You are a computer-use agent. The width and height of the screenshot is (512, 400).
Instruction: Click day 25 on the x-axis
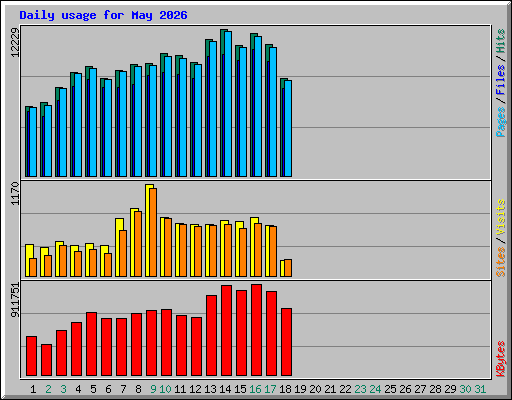click(390, 389)
